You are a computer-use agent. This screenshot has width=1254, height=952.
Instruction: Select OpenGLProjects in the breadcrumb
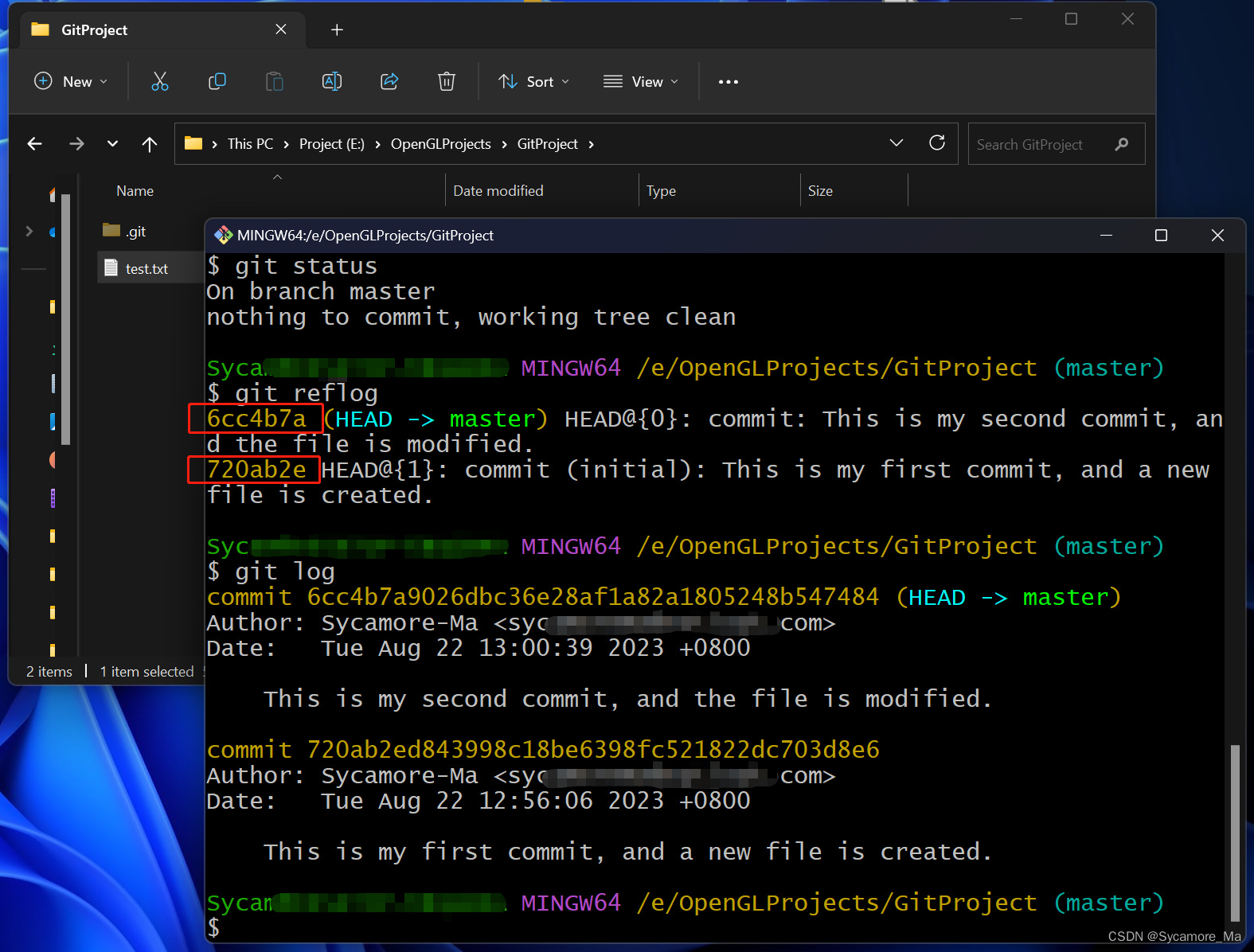click(x=441, y=143)
